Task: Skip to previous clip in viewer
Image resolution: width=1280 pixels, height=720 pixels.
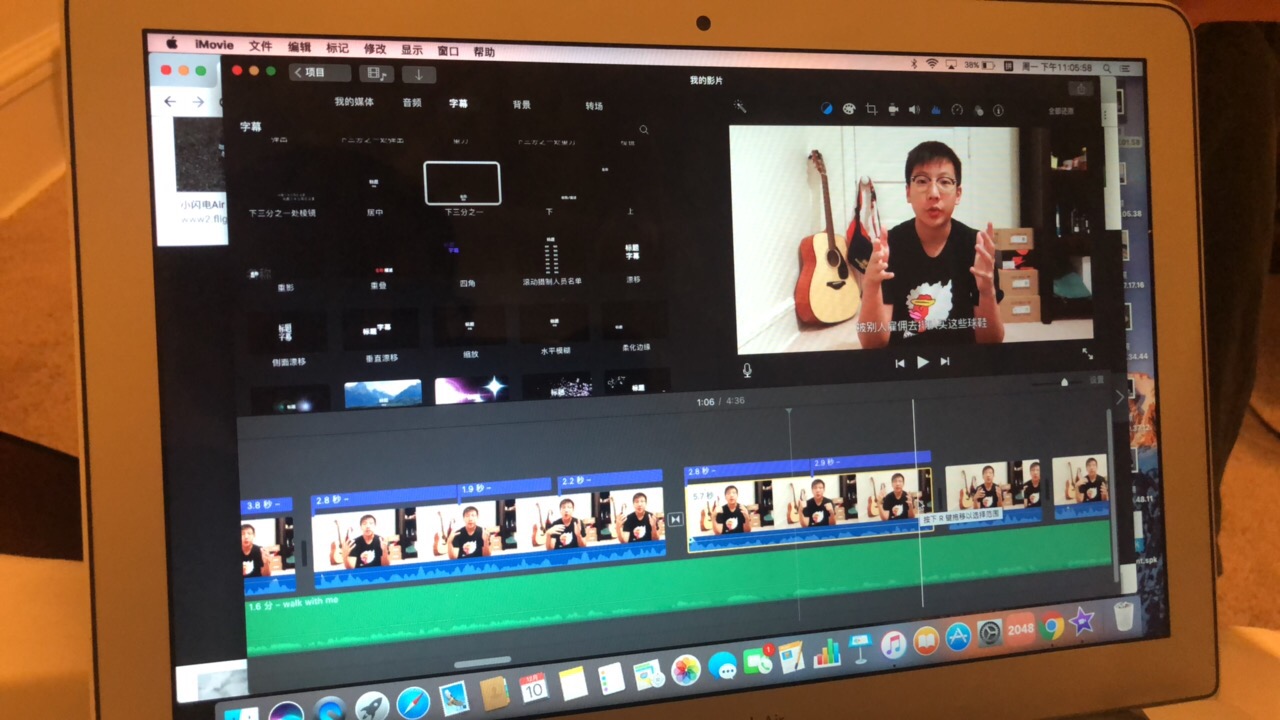Action: [900, 362]
